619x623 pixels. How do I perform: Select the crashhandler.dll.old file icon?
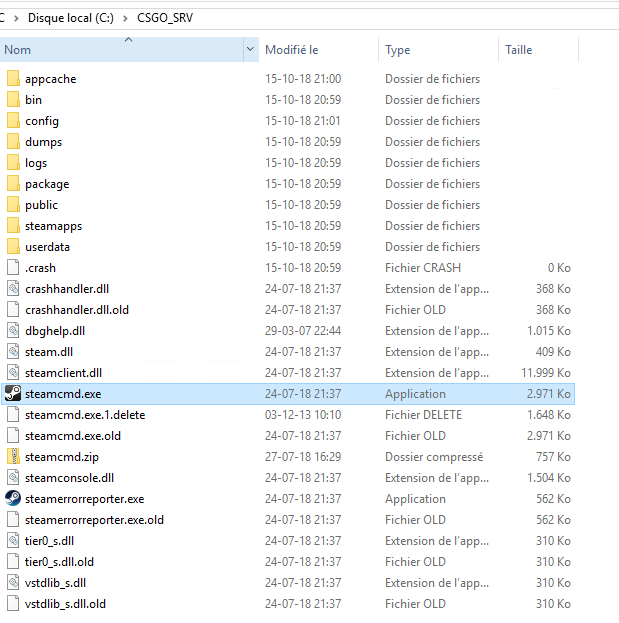click(13, 310)
